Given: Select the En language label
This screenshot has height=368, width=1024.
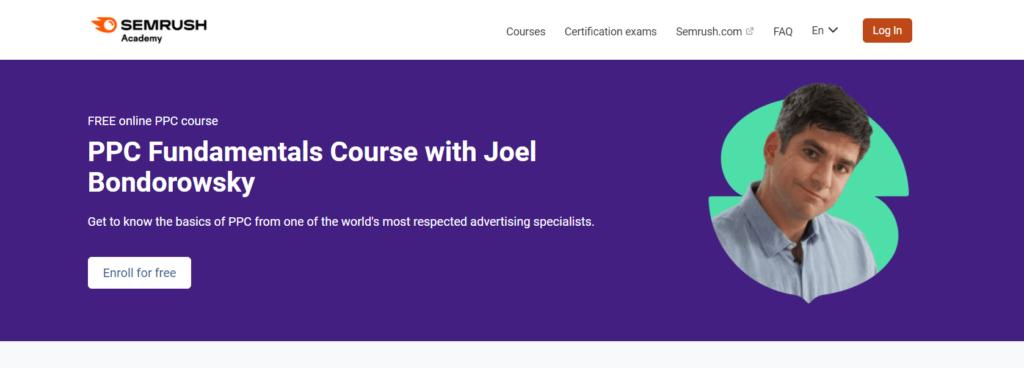Looking at the screenshot, I should tap(818, 30).
